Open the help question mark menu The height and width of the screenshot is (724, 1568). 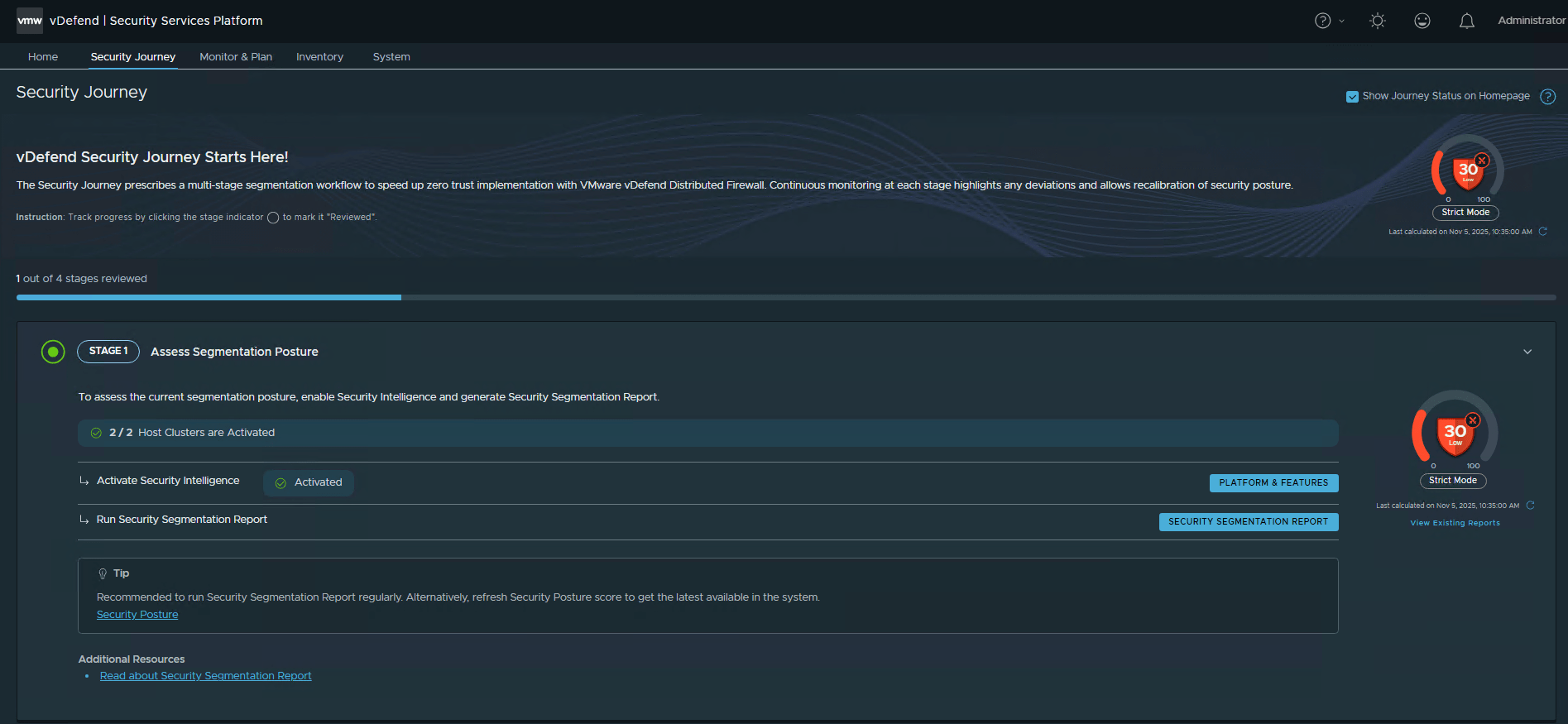(1322, 21)
